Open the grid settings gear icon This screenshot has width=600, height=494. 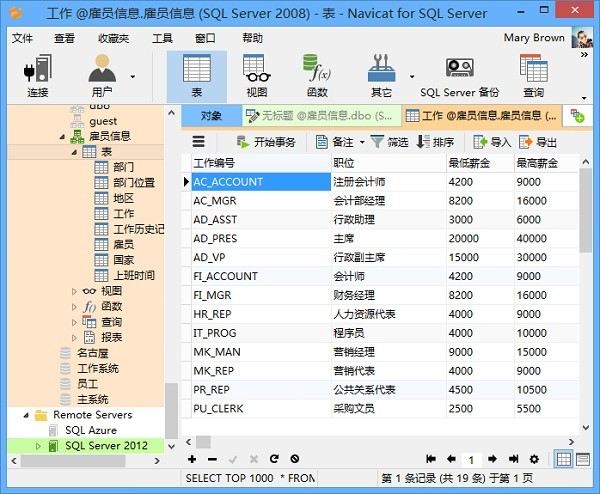point(533,459)
